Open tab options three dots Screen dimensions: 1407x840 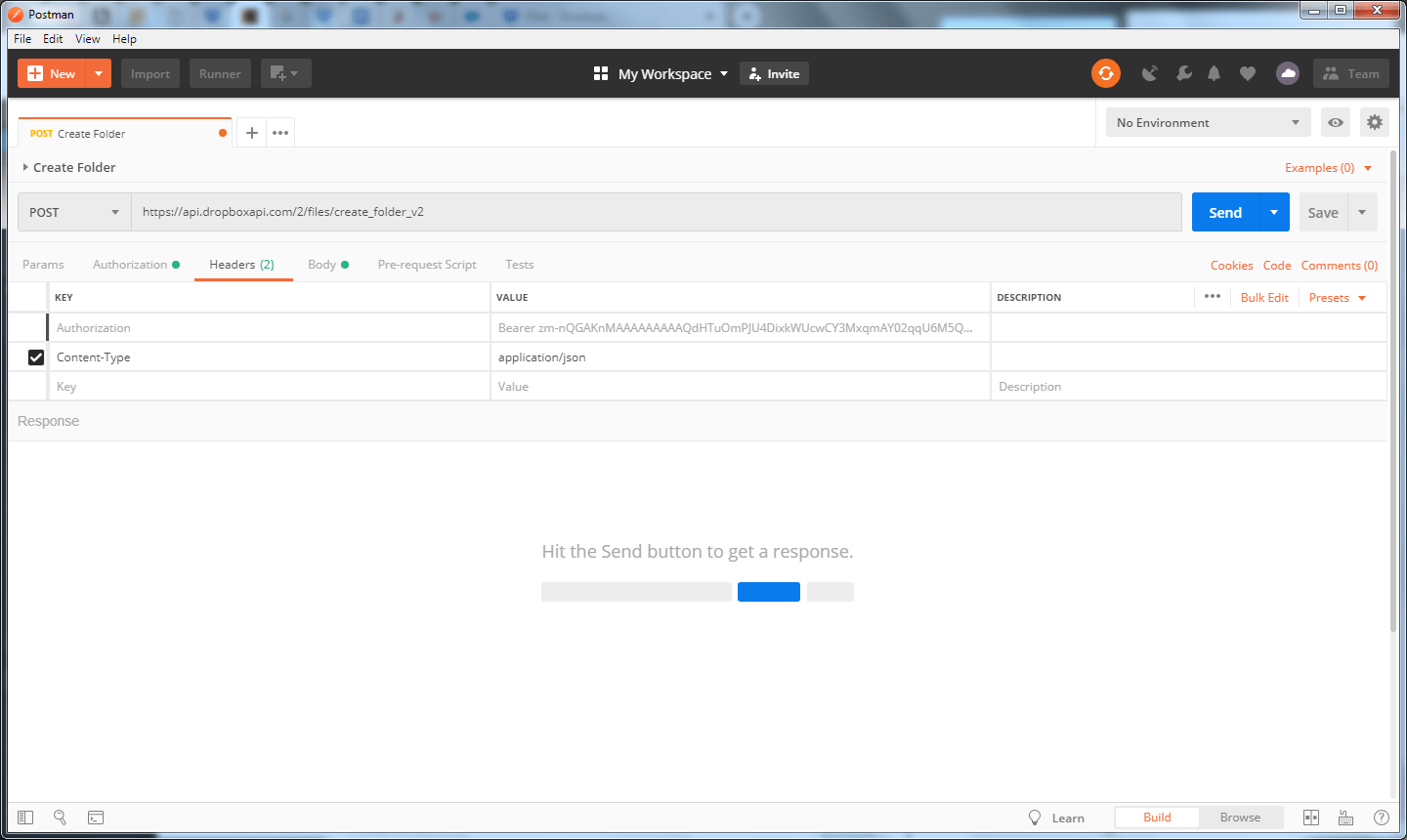pos(280,133)
